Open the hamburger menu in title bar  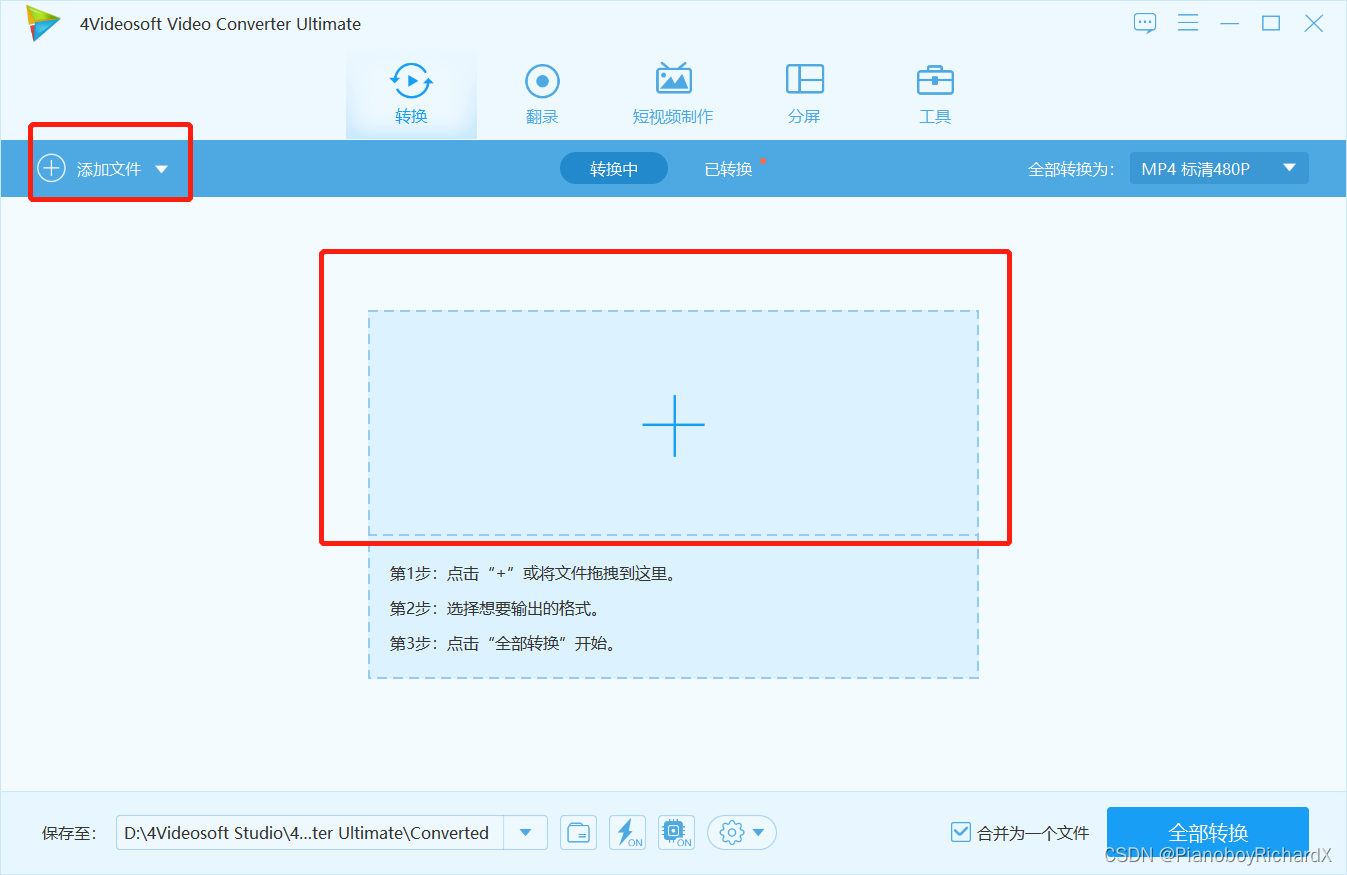1188,23
